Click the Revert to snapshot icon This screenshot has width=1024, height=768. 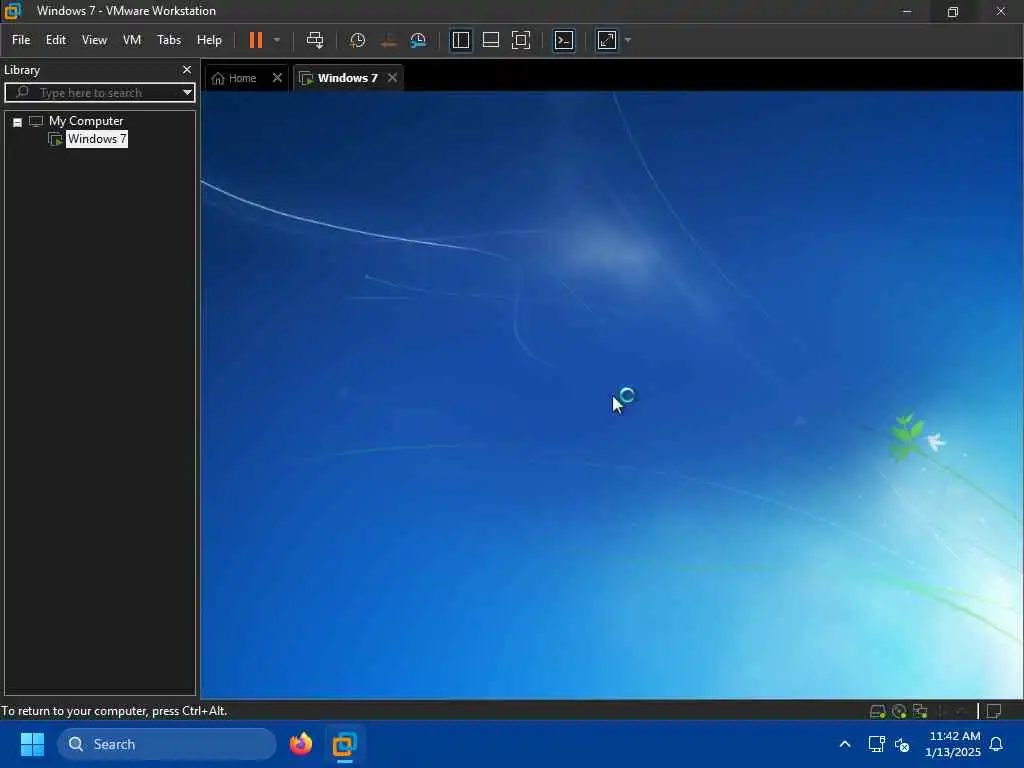pyautogui.click(x=388, y=40)
